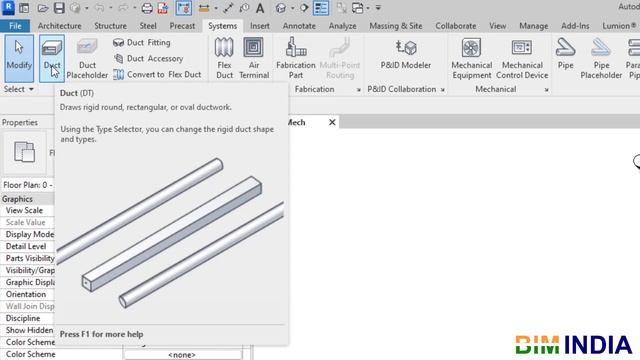Toggle the Thin Lines icon

point(321,8)
